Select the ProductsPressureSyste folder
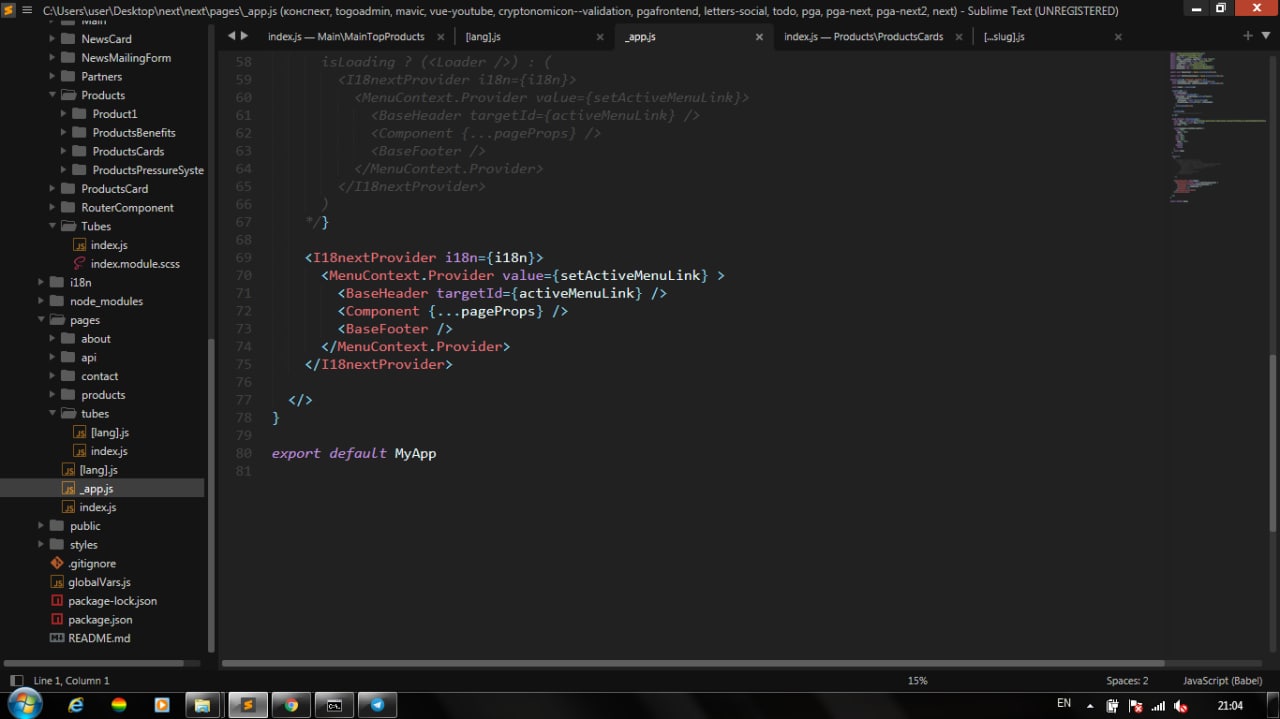This screenshot has width=1280, height=719. coord(148,170)
